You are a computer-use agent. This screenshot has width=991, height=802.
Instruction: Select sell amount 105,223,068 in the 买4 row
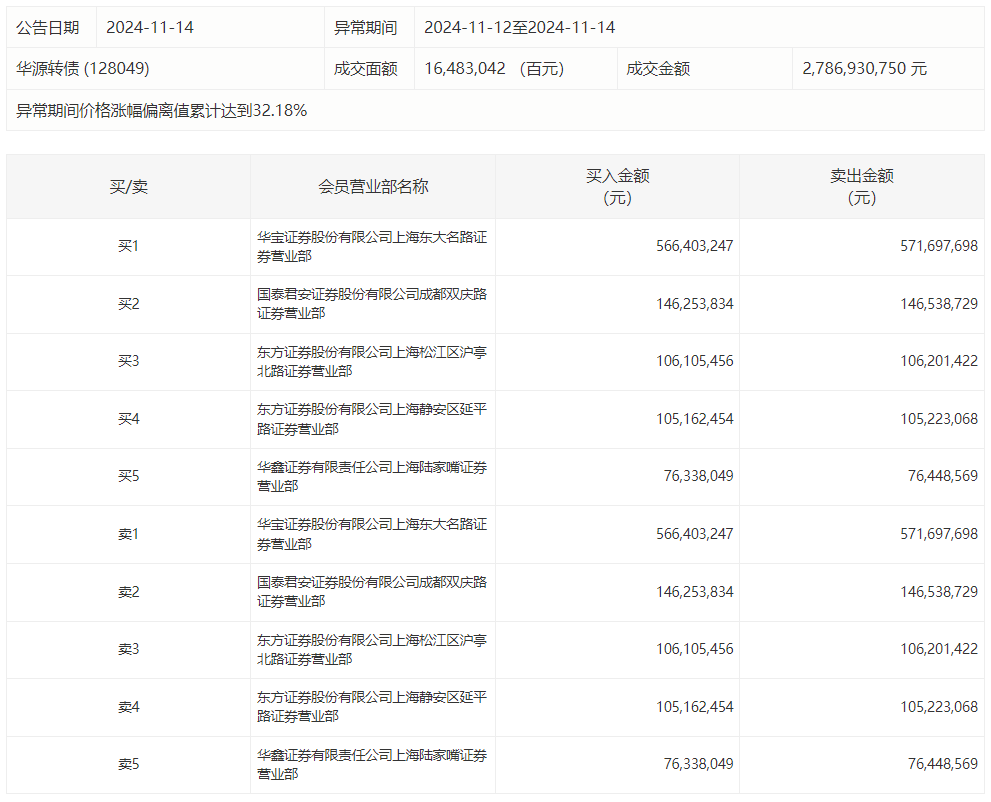(939, 420)
